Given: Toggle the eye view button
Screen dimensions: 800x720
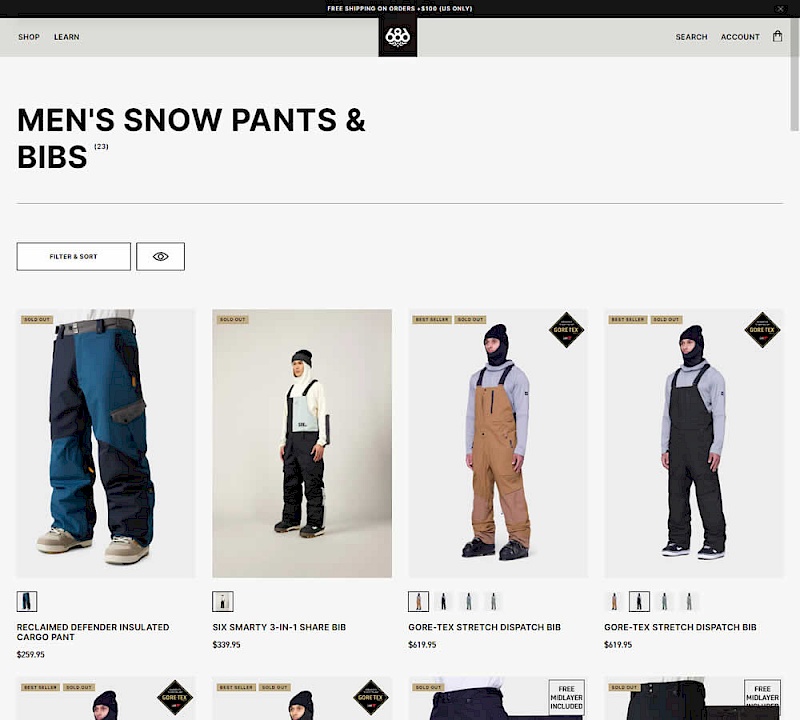Looking at the screenshot, I should coord(160,256).
